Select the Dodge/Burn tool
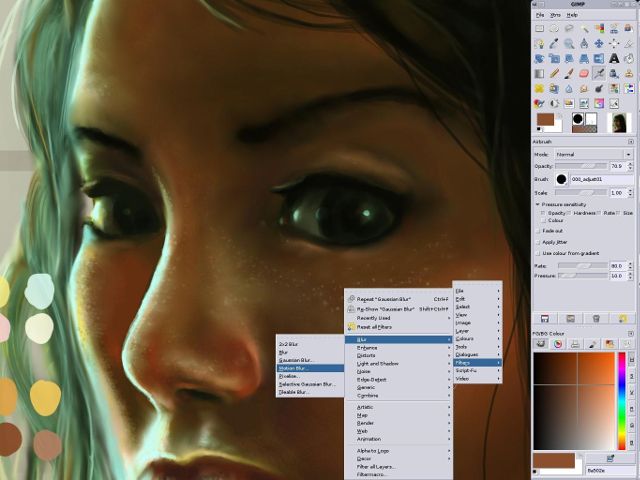 (599, 88)
